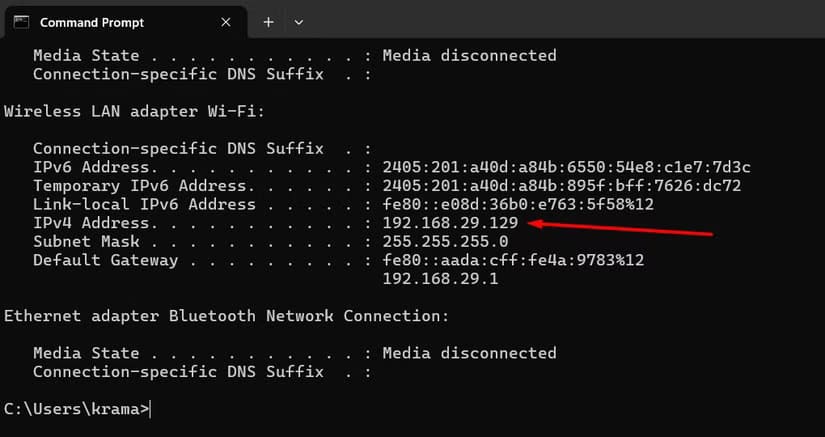Expand the new tab profile dropdown chevron

point(298,22)
